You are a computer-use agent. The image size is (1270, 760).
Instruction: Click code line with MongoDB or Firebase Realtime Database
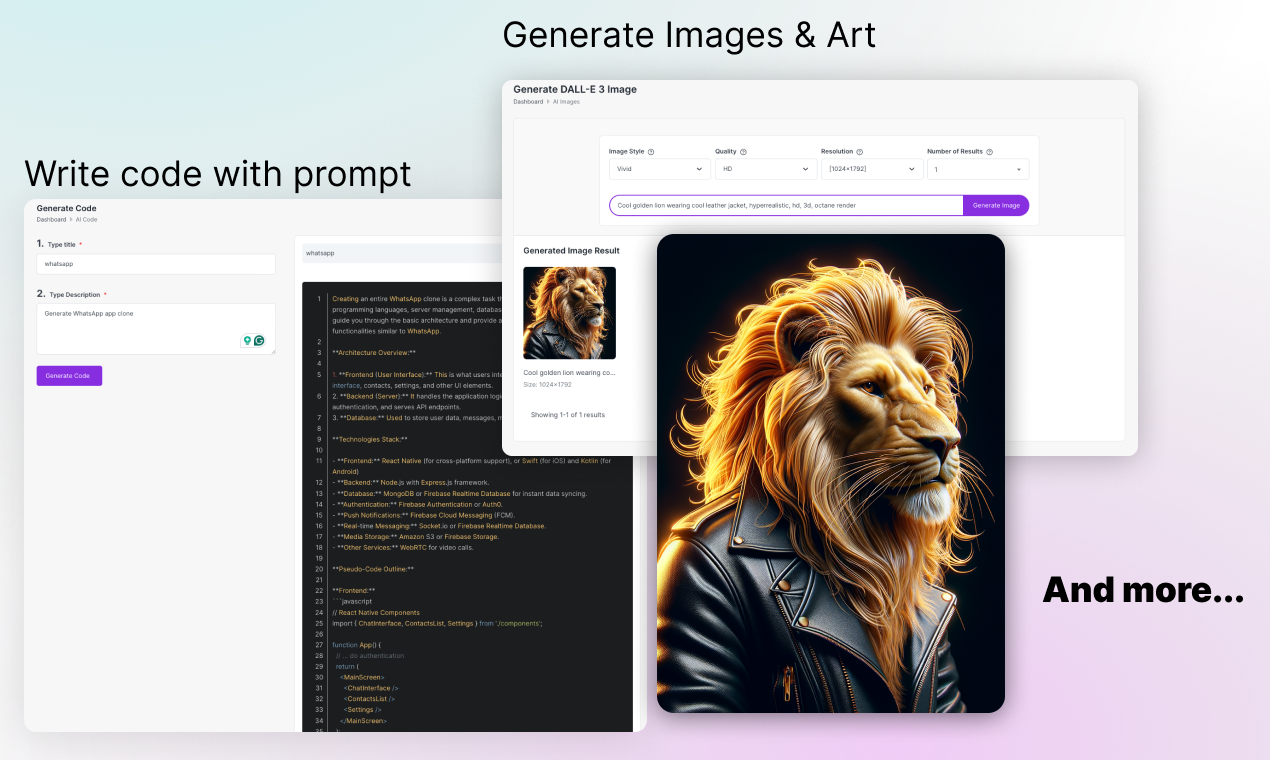[459, 493]
